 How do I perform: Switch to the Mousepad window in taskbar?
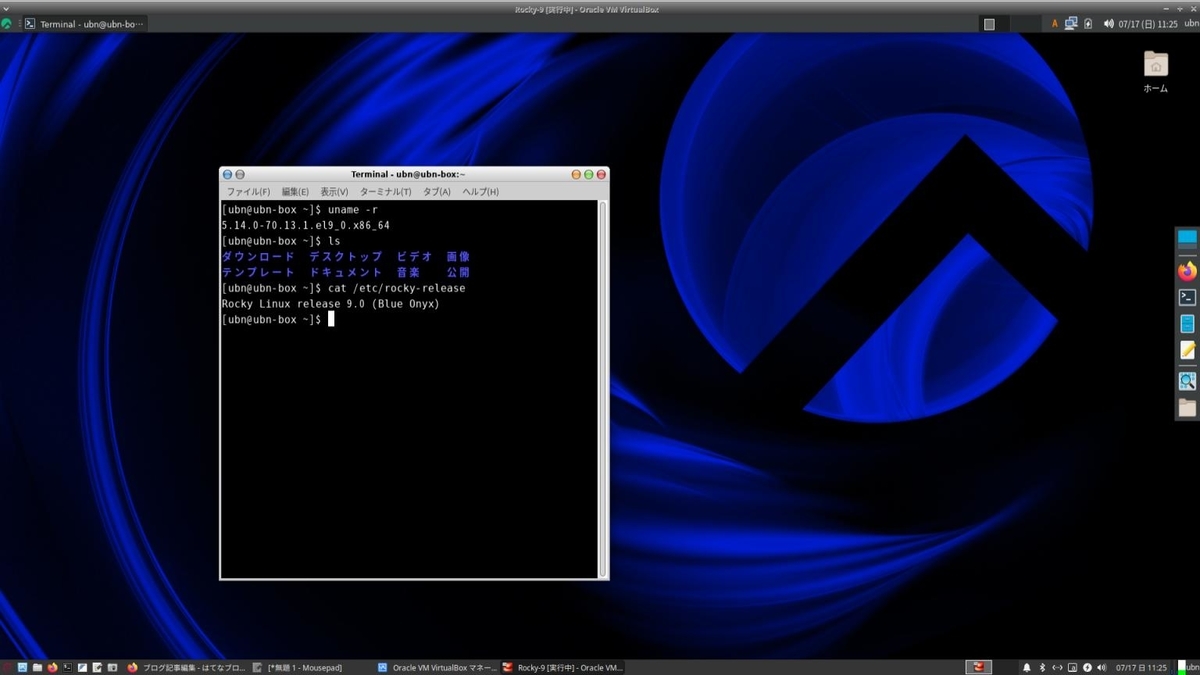point(310,667)
